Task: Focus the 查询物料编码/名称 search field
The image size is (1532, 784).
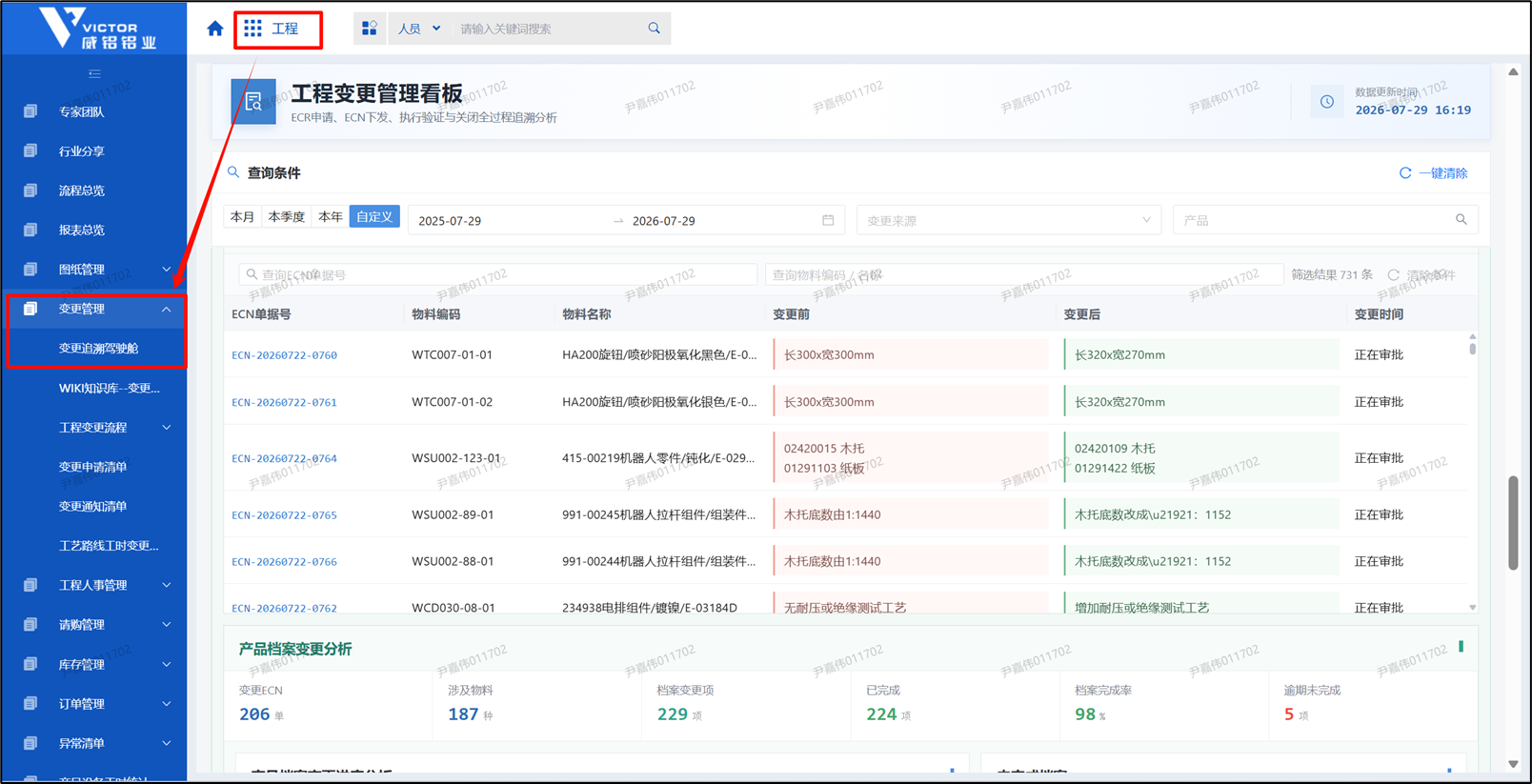Action: click(x=1024, y=275)
